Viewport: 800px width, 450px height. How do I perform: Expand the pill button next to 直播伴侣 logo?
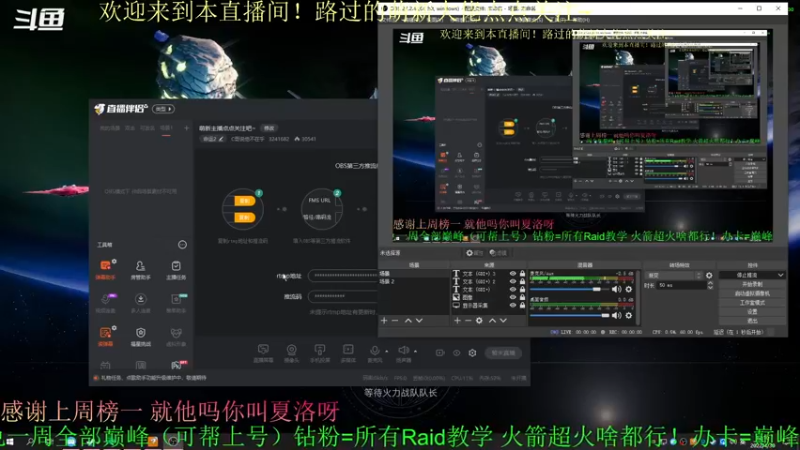(x=164, y=109)
